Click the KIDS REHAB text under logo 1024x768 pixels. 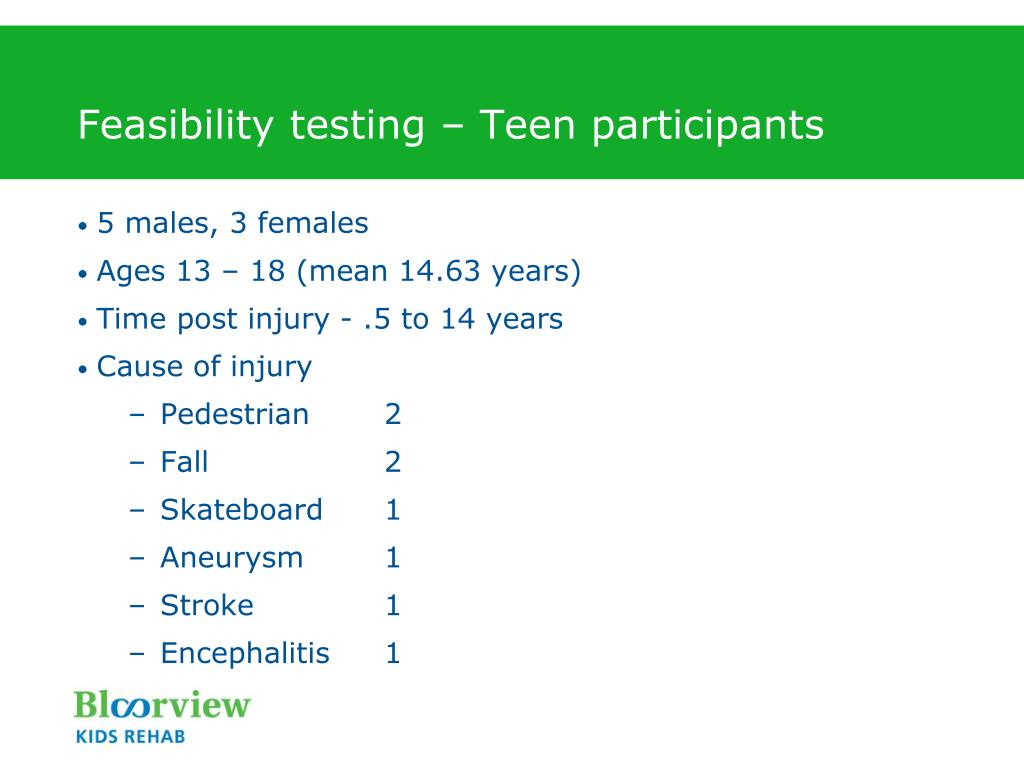click(131, 737)
